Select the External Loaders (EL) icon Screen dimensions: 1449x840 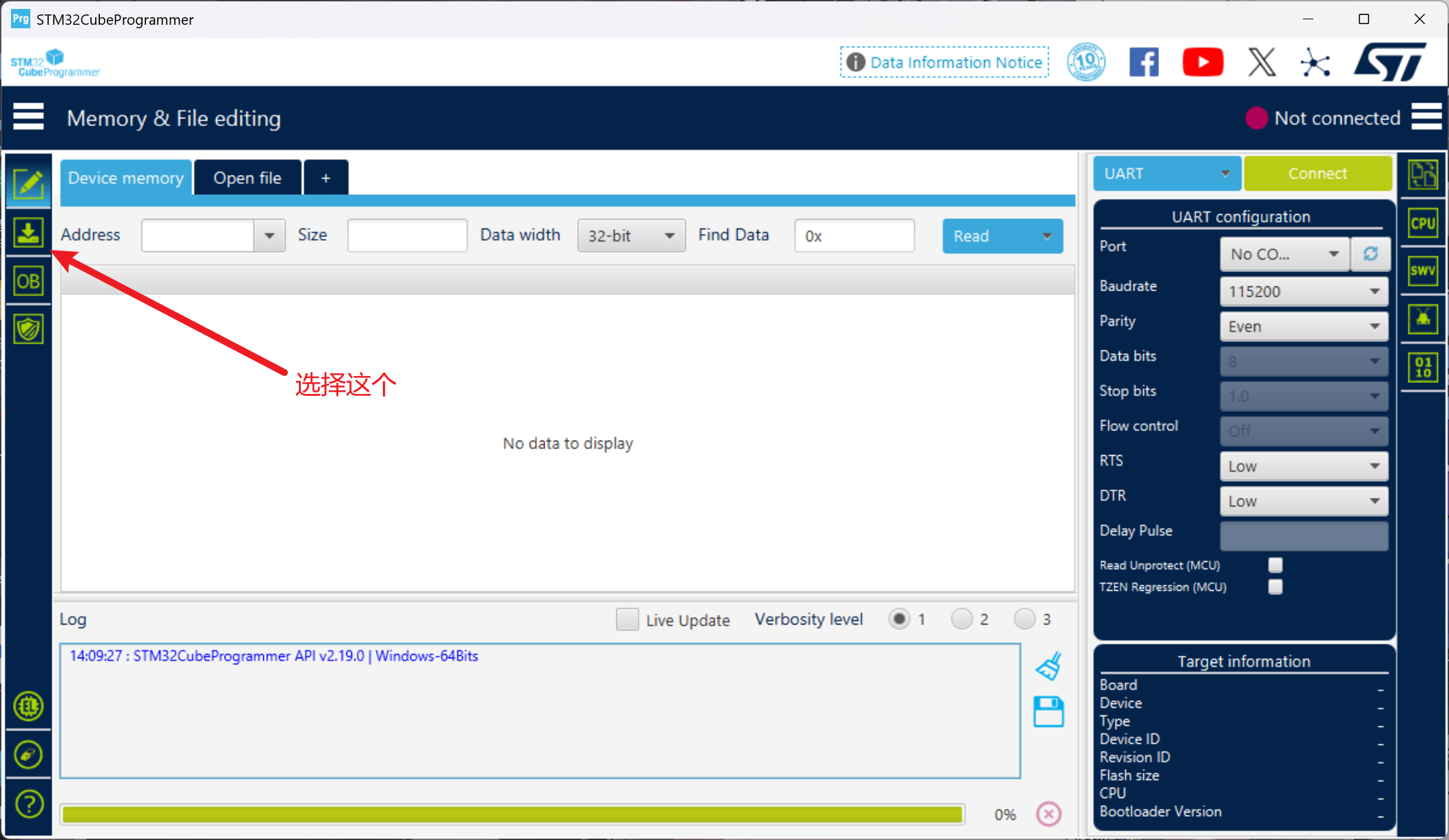[x=28, y=706]
